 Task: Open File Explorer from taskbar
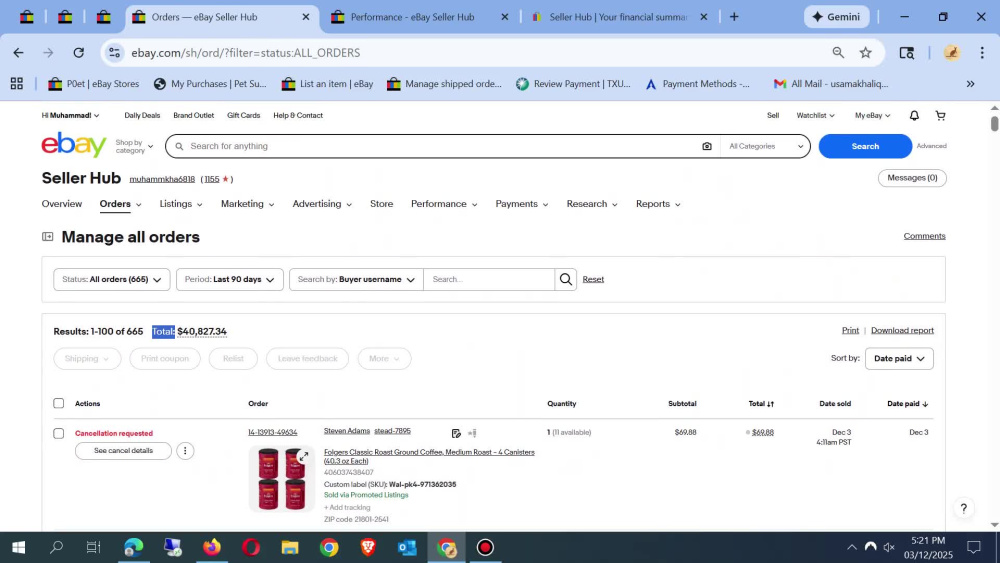(x=290, y=547)
